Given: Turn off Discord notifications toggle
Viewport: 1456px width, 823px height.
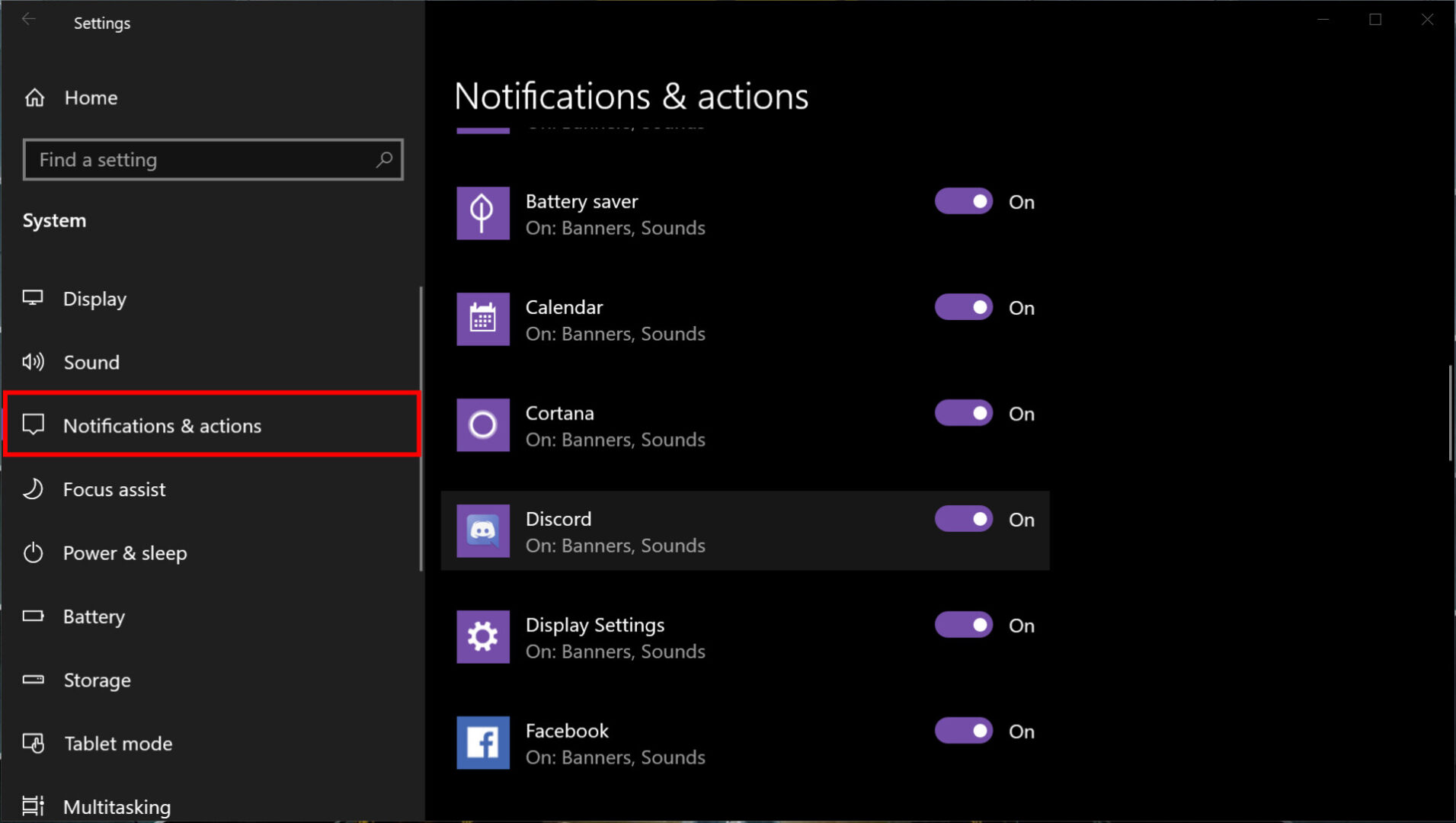Looking at the screenshot, I should click(x=963, y=519).
